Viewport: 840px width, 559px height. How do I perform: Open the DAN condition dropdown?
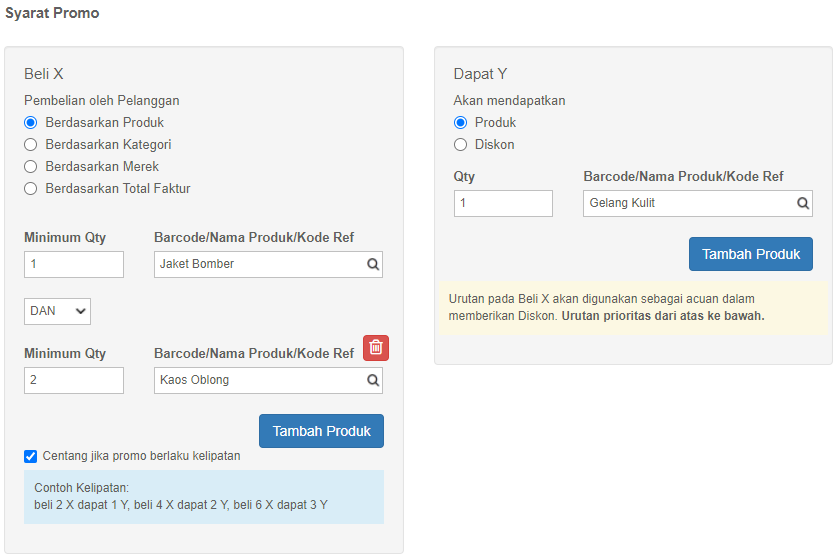point(57,311)
